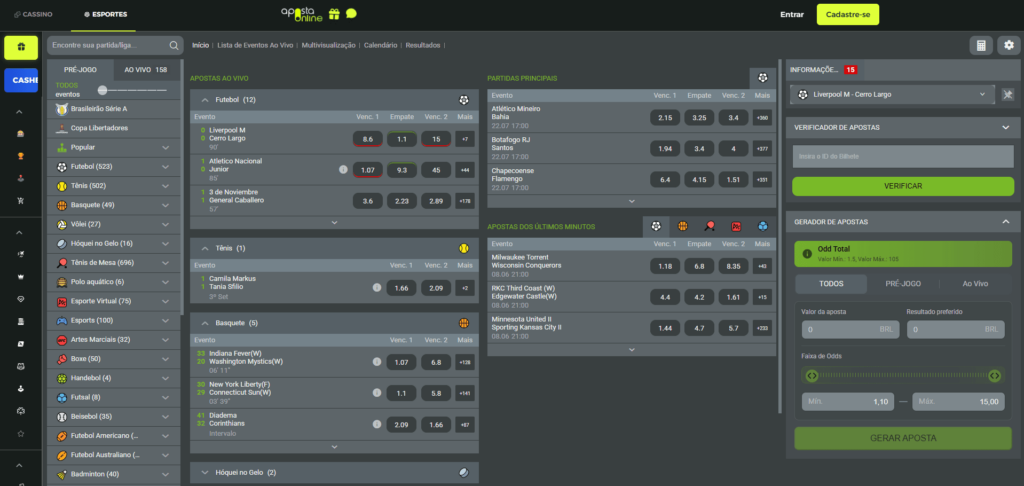Open Brasileirão Série A league
This screenshot has width=1024, height=486.
point(114,108)
